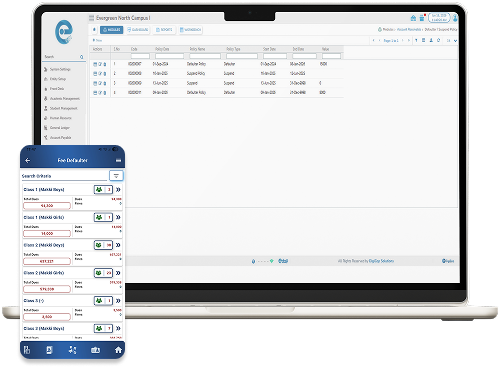
Task: Click the edit icon in grid row 3
Action: click(100, 83)
